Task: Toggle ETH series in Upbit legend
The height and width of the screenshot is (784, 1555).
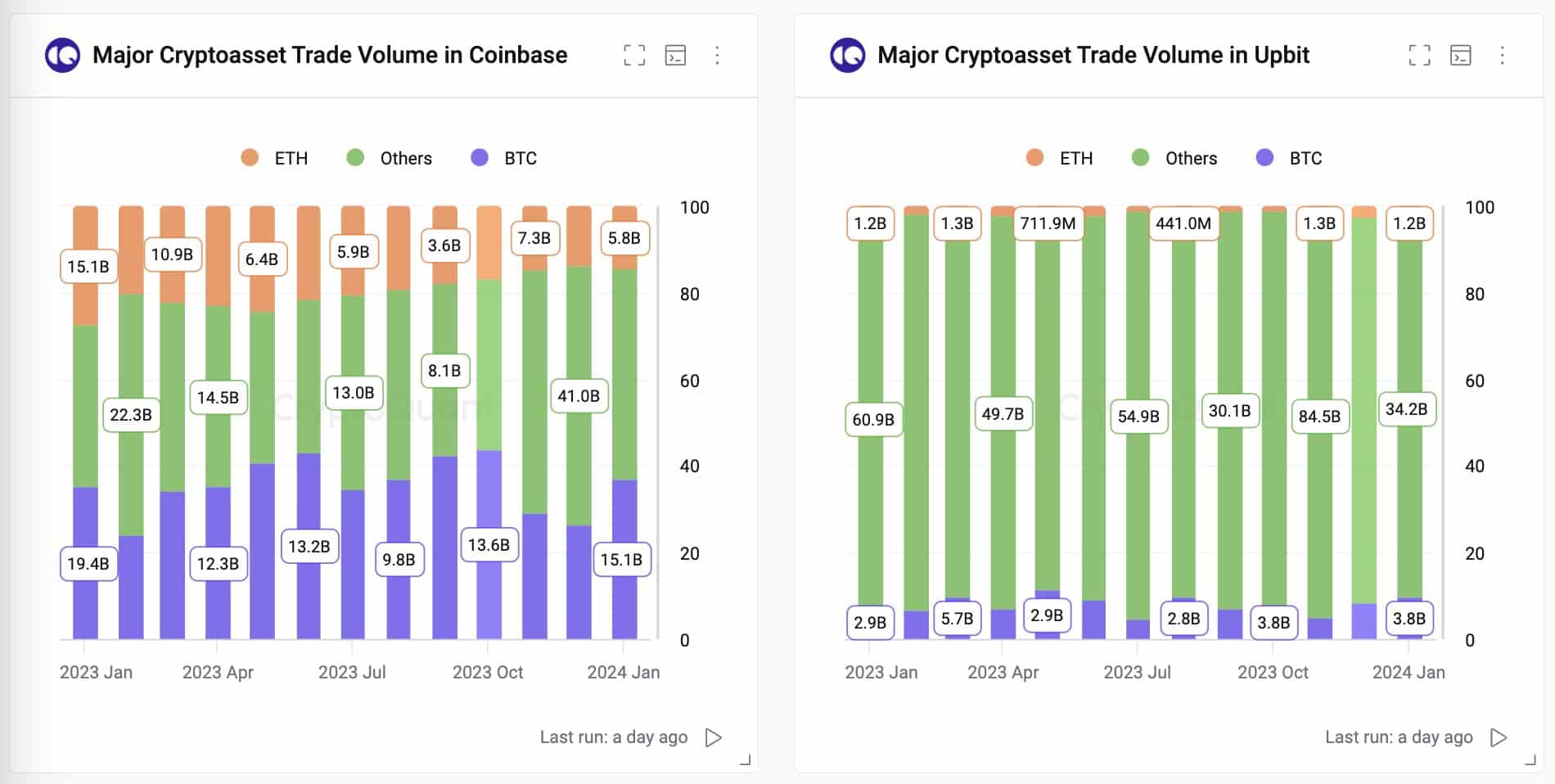Action: pos(1060,158)
